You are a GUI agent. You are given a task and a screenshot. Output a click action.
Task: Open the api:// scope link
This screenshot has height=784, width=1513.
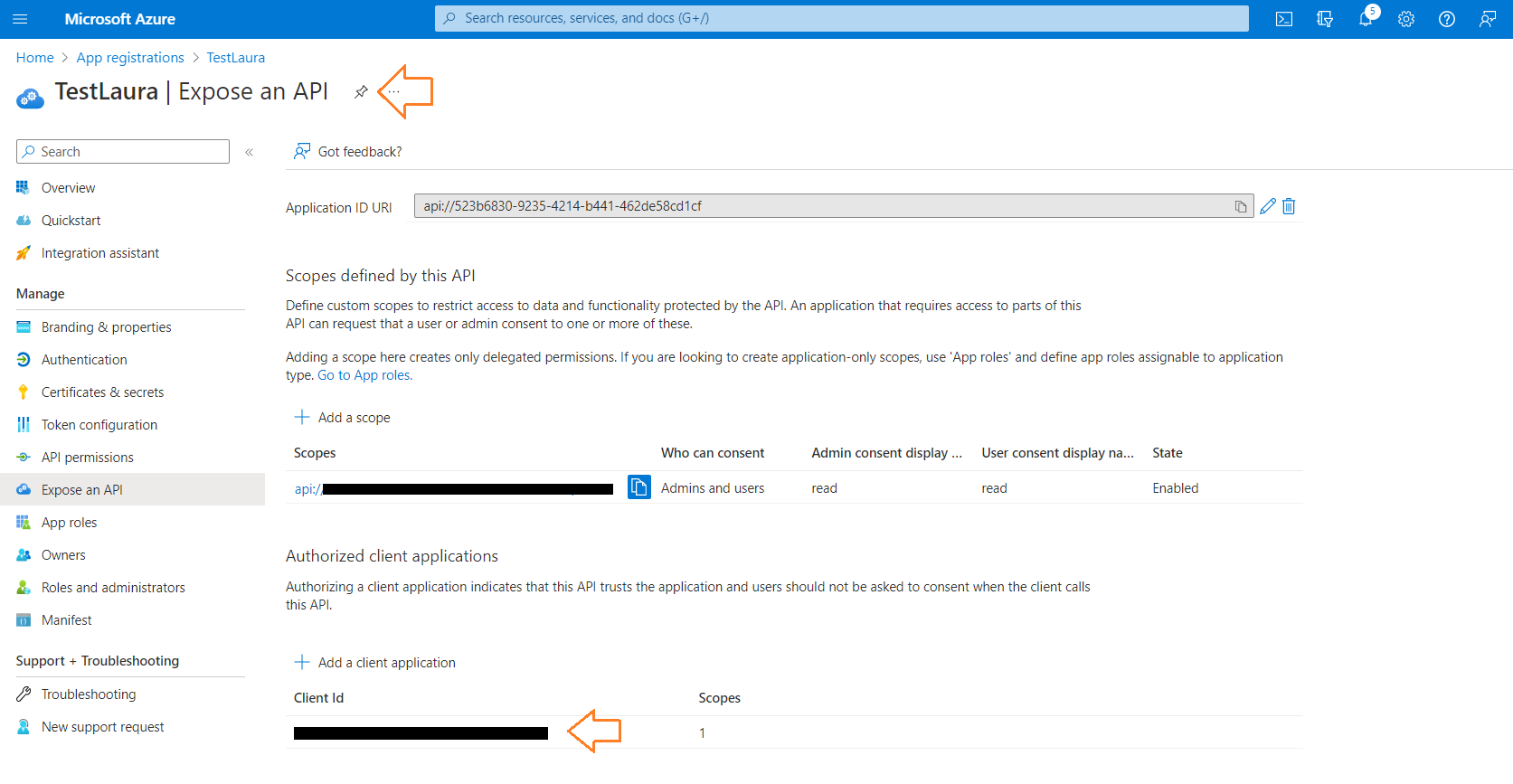coord(453,489)
